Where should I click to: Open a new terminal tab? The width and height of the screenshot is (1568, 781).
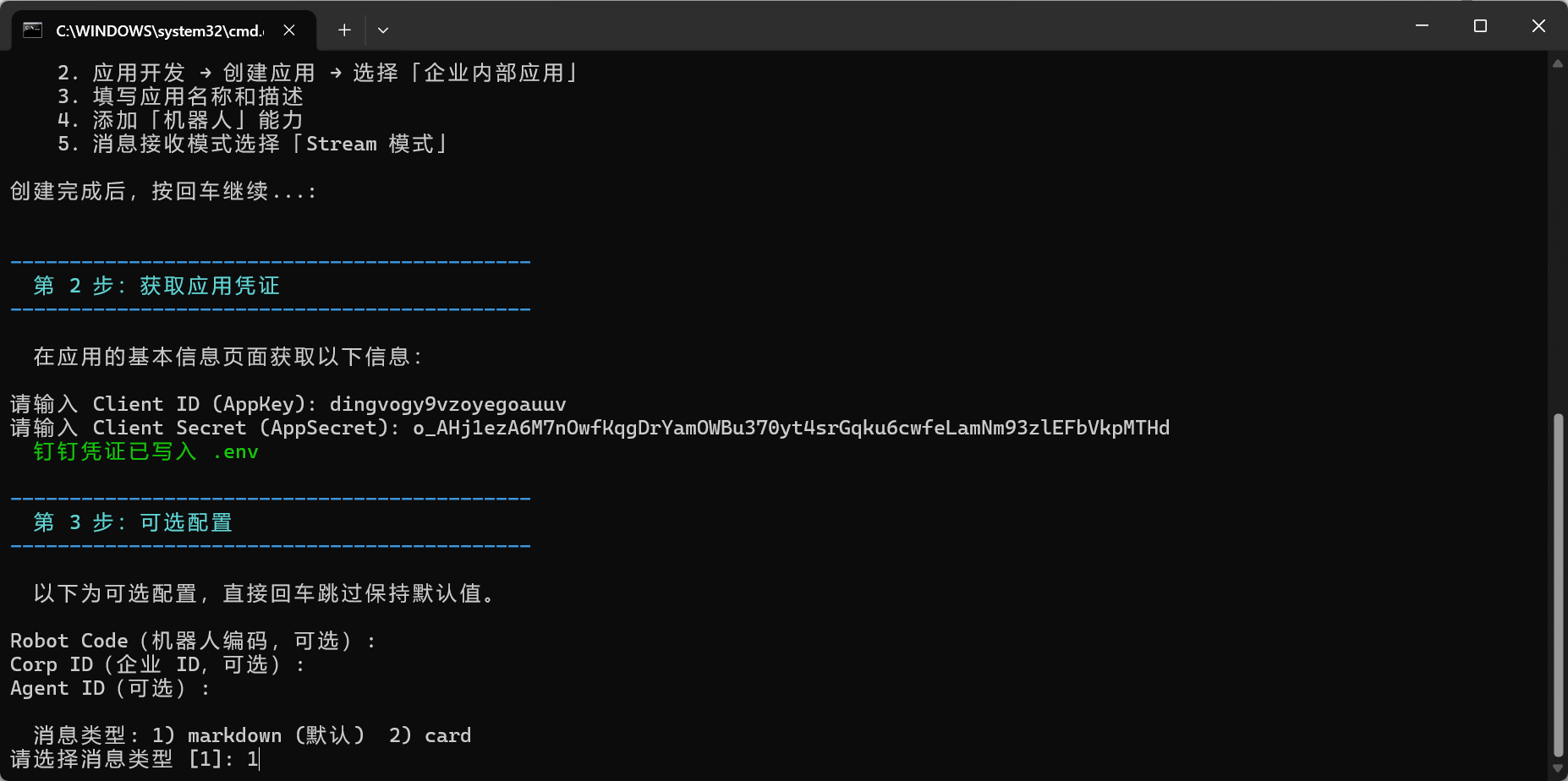(x=344, y=30)
